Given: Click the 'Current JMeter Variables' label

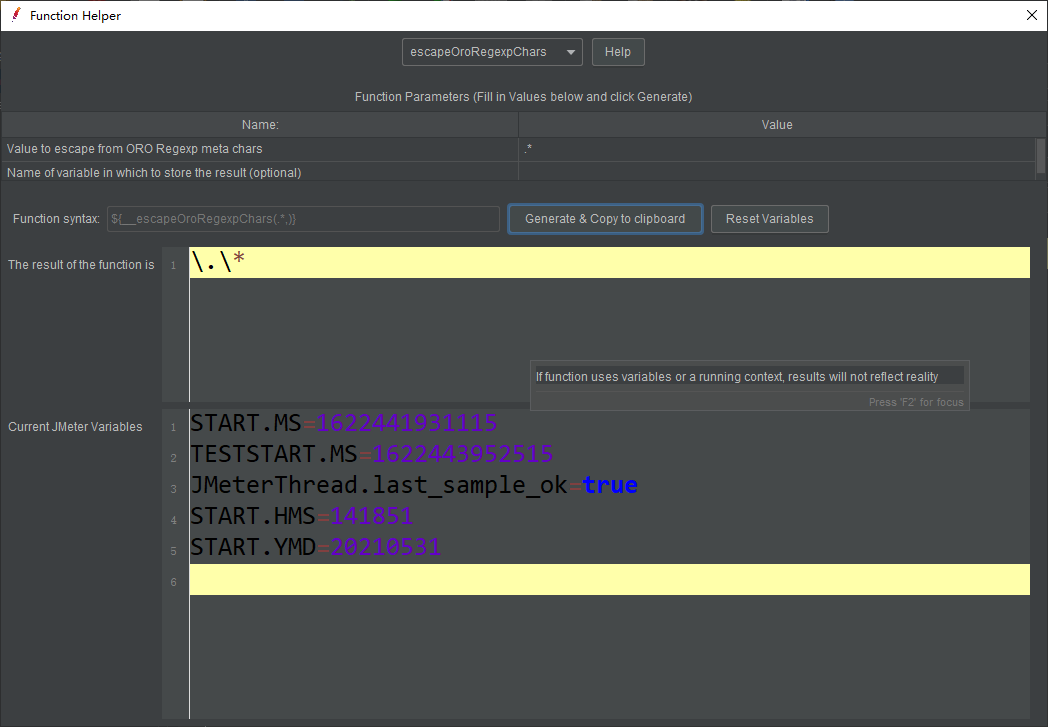Looking at the screenshot, I should coord(75,426).
